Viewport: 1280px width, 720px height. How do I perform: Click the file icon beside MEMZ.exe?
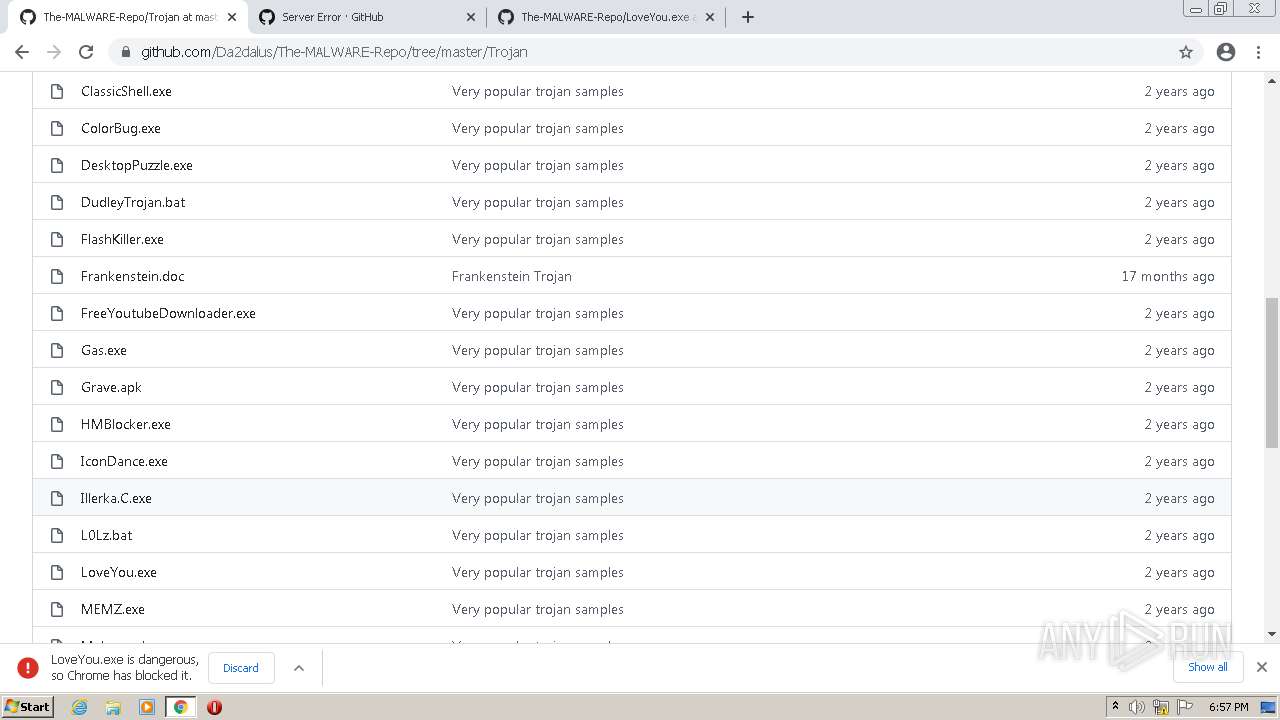[x=57, y=609]
